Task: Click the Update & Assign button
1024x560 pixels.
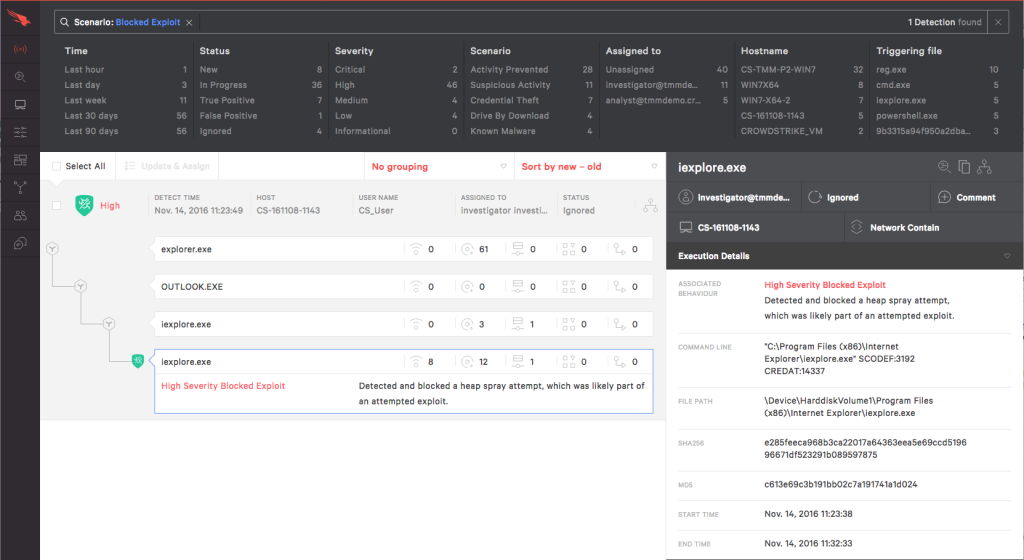Action: [x=167, y=166]
